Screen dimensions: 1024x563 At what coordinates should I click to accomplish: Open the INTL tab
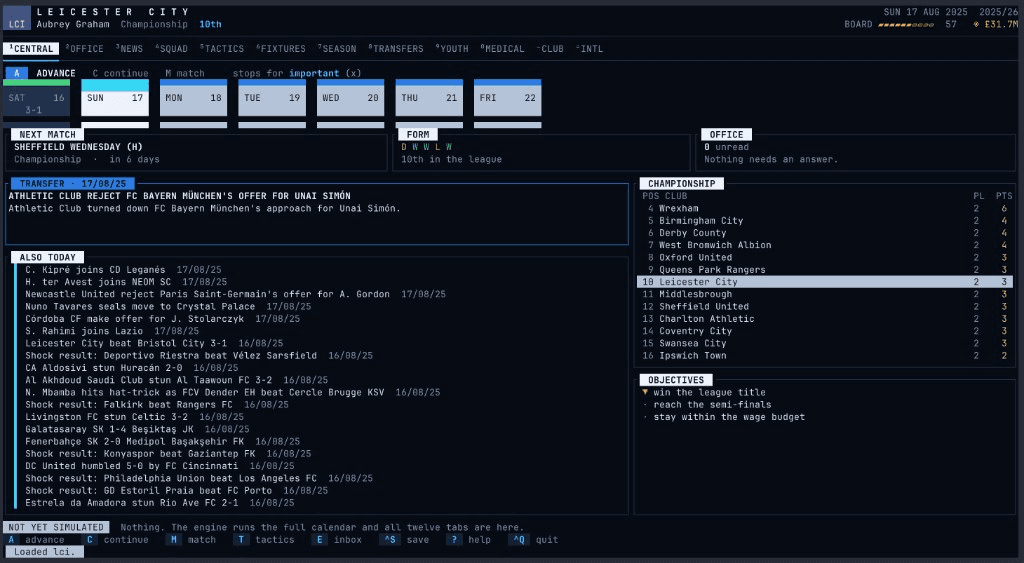pos(589,49)
